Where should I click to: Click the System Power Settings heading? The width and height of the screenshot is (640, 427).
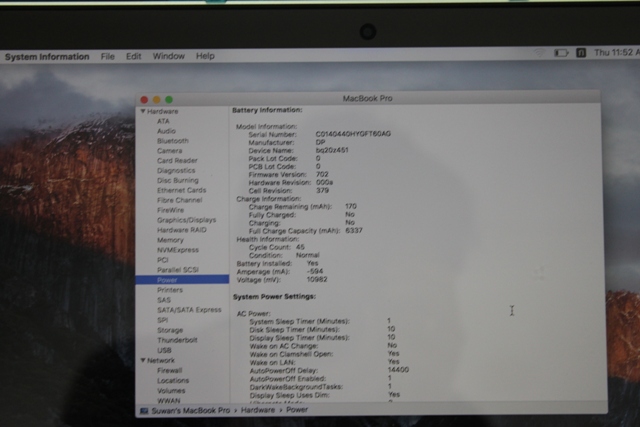point(274,296)
